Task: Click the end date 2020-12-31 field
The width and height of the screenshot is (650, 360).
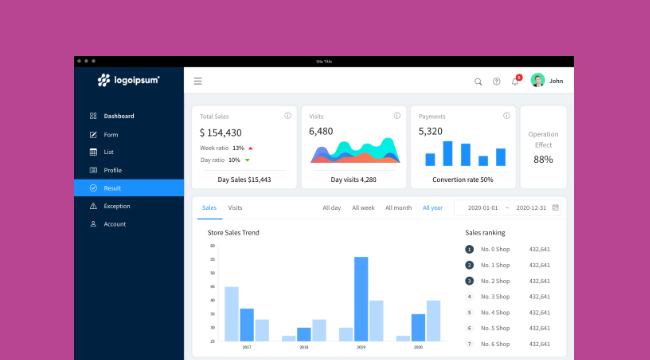Action: pos(531,208)
